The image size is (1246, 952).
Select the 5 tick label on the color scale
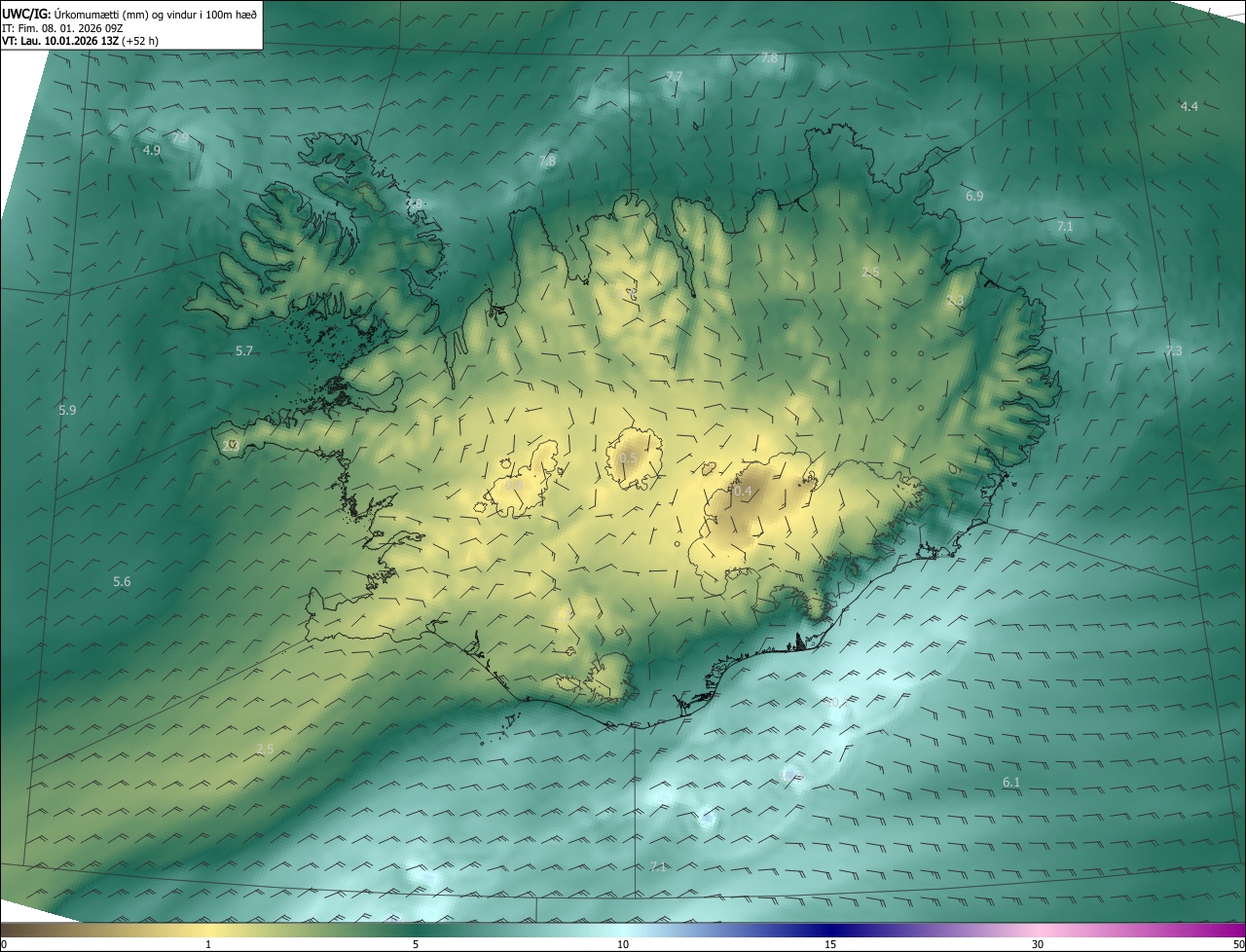416,944
